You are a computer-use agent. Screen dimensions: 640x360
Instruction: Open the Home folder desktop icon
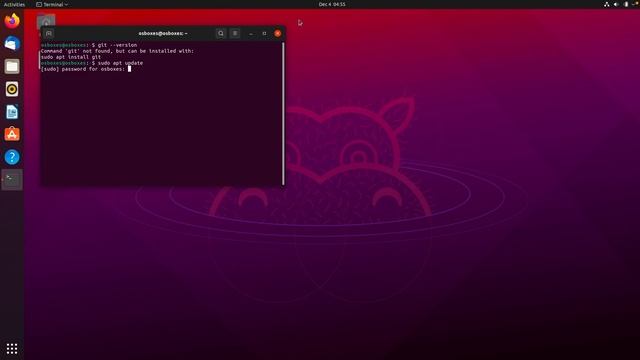pyautogui.click(x=46, y=20)
